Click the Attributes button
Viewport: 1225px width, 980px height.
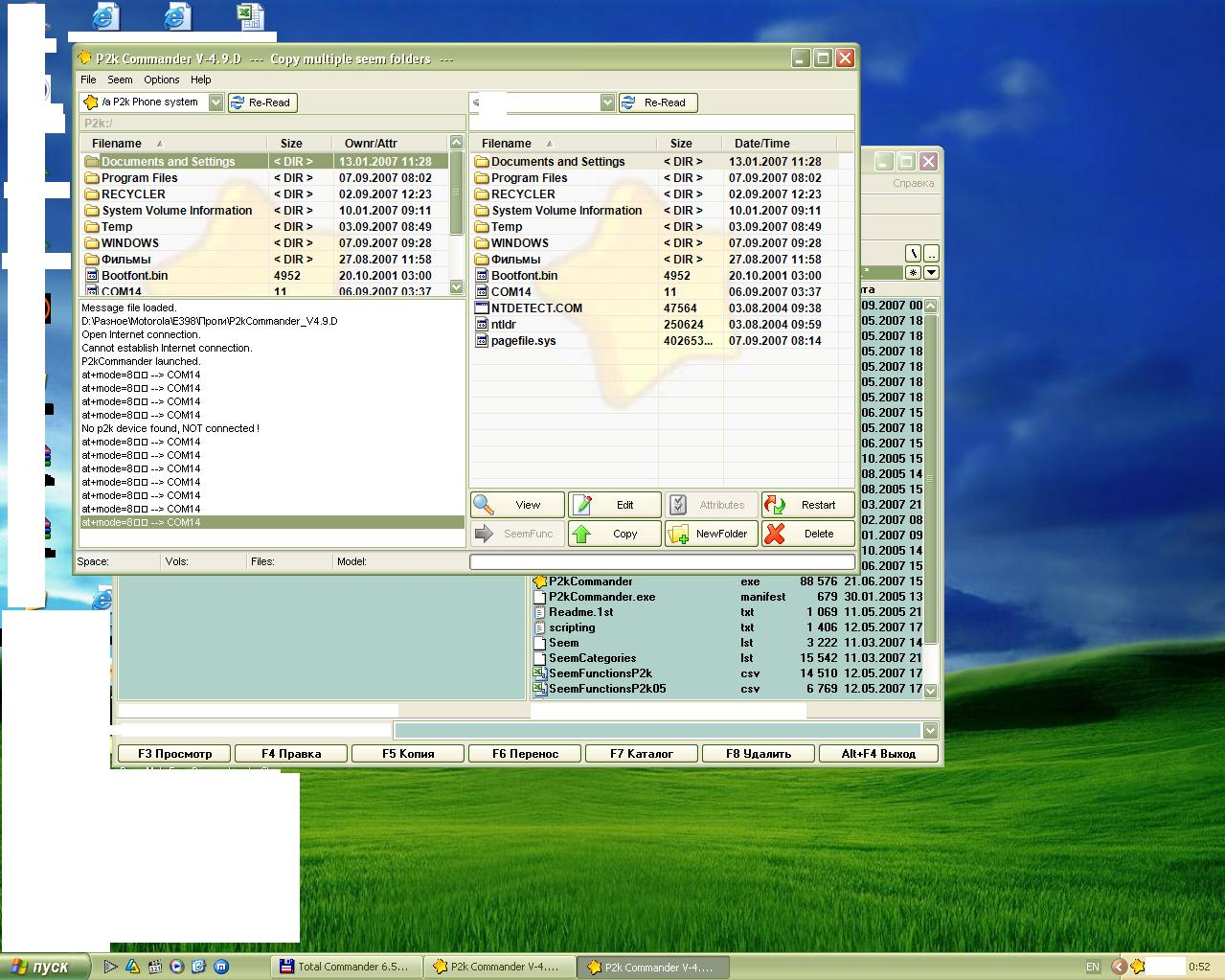pos(711,505)
